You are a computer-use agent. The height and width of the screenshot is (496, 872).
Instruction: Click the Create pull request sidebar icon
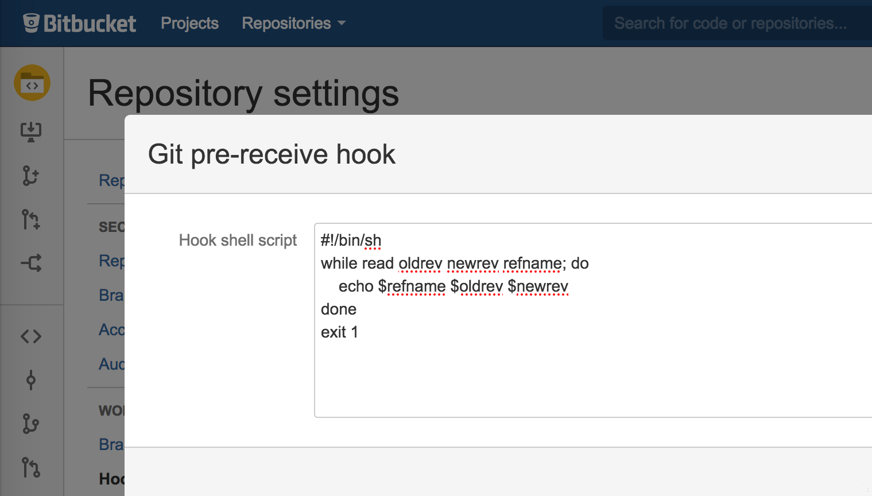[x=31, y=220]
